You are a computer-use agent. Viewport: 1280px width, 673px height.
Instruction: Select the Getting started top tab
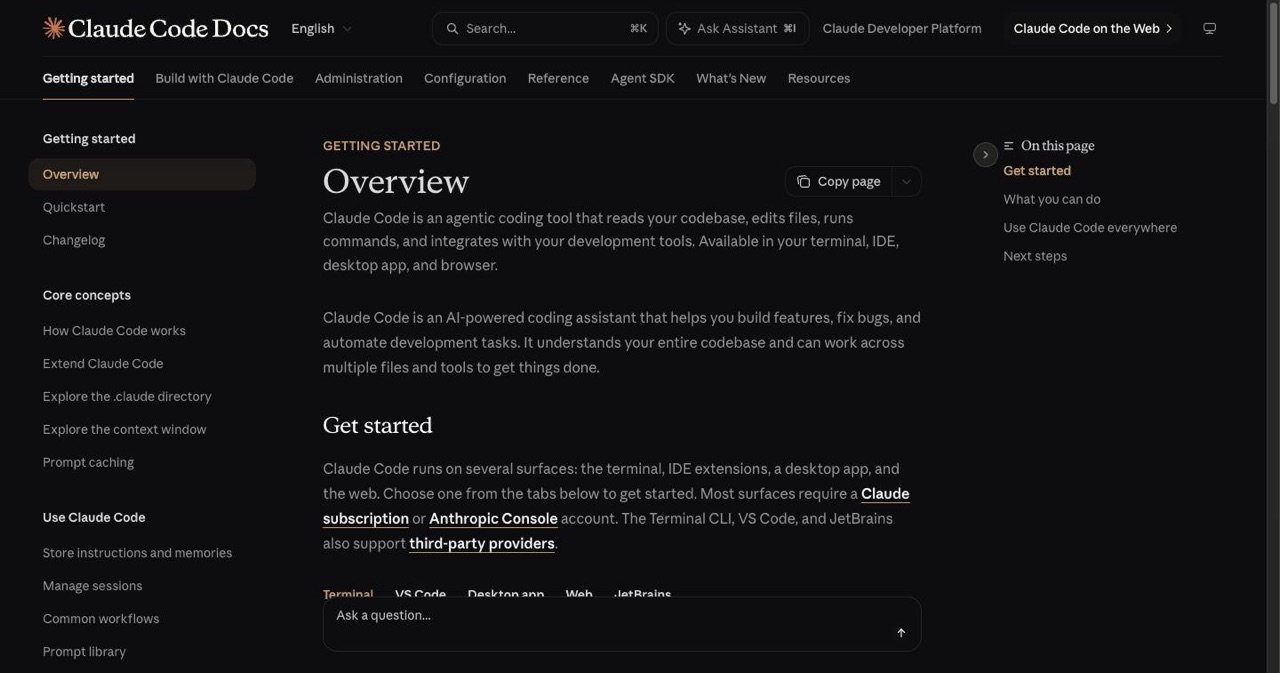(x=88, y=78)
